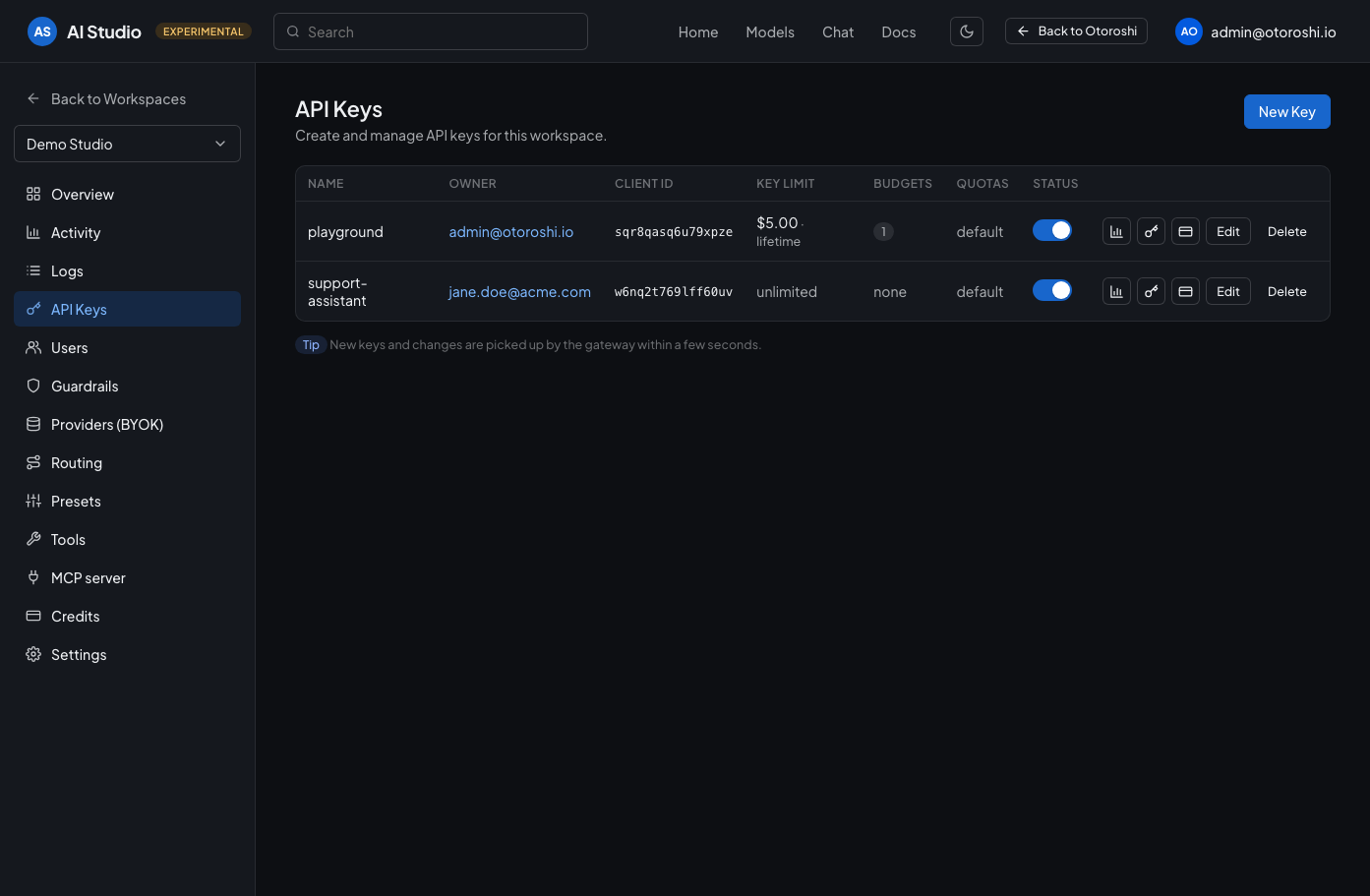Click Back to Otoroshi button
This screenshot has width=1370, height=896.
point(1076,31)
